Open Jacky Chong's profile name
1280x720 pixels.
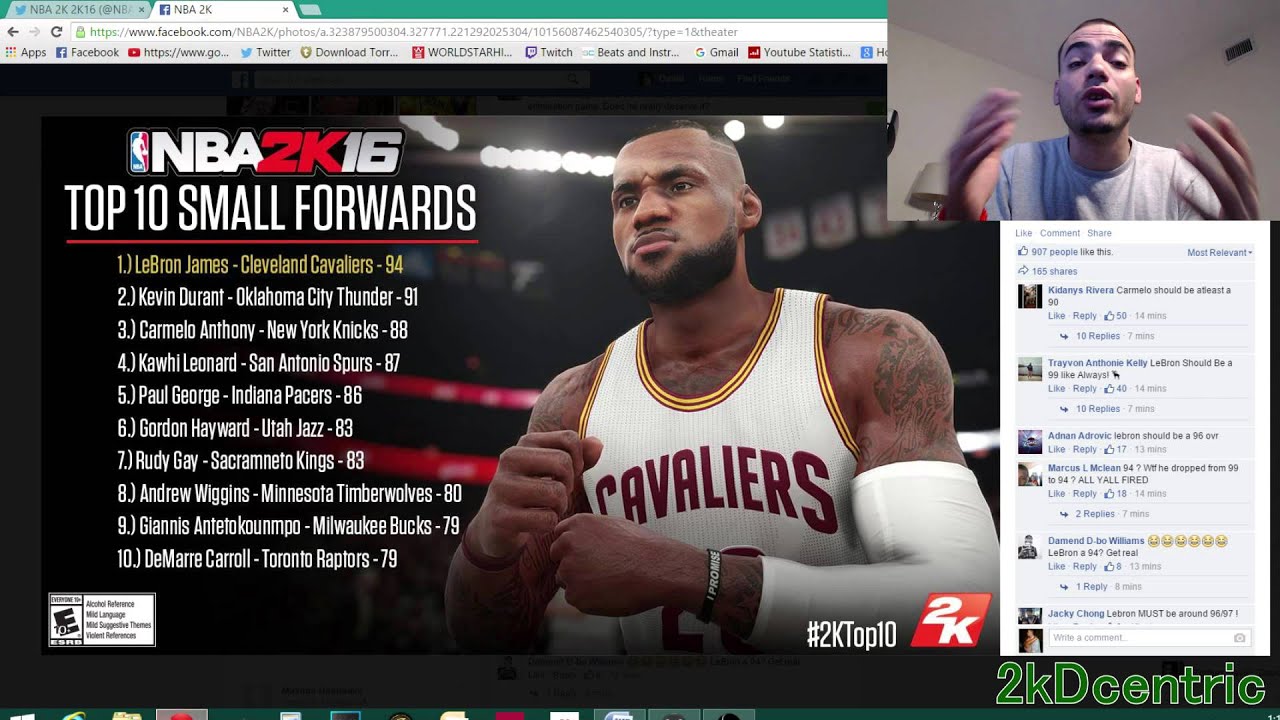pos(1075,614)
